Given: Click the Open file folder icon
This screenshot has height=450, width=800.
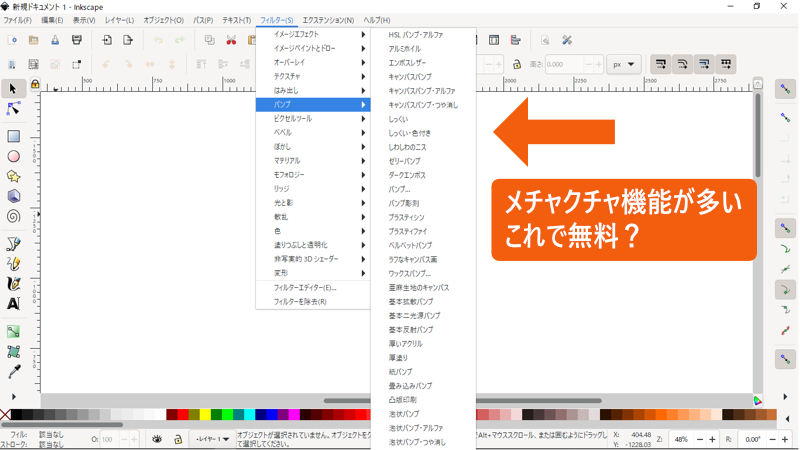Looking at the screenshot, I should coord(34,40).
